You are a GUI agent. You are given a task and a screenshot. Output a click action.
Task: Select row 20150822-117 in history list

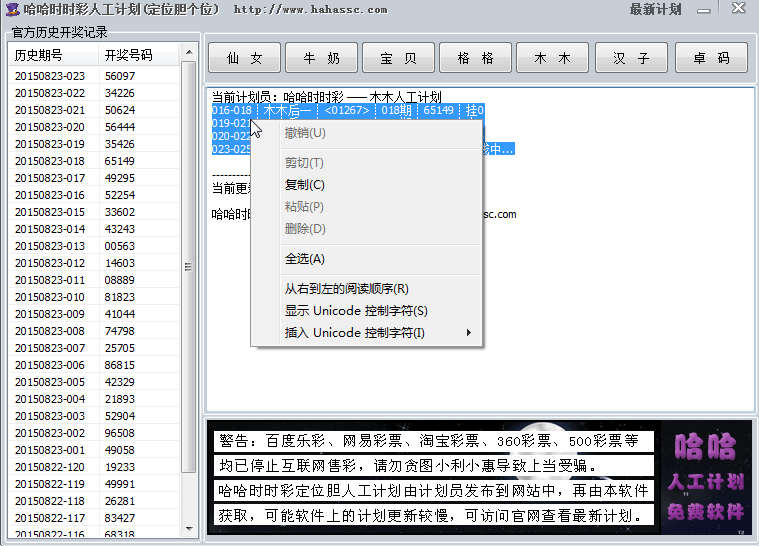click(x=94, y=518)
